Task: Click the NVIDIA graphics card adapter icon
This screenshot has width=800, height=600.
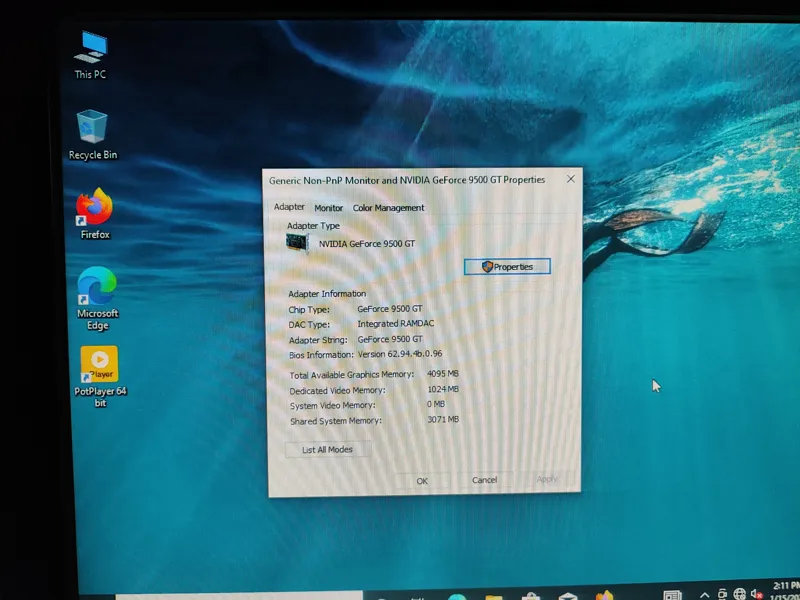Action: [x=298, y=244]
